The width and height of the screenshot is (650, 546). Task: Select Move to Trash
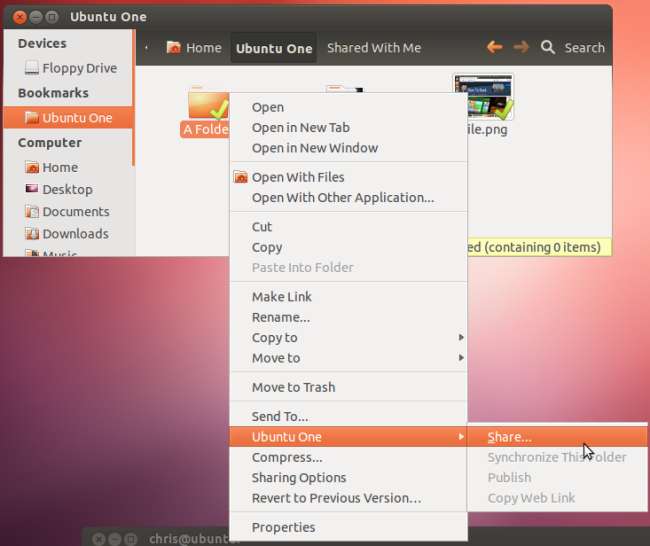(348, 387)
